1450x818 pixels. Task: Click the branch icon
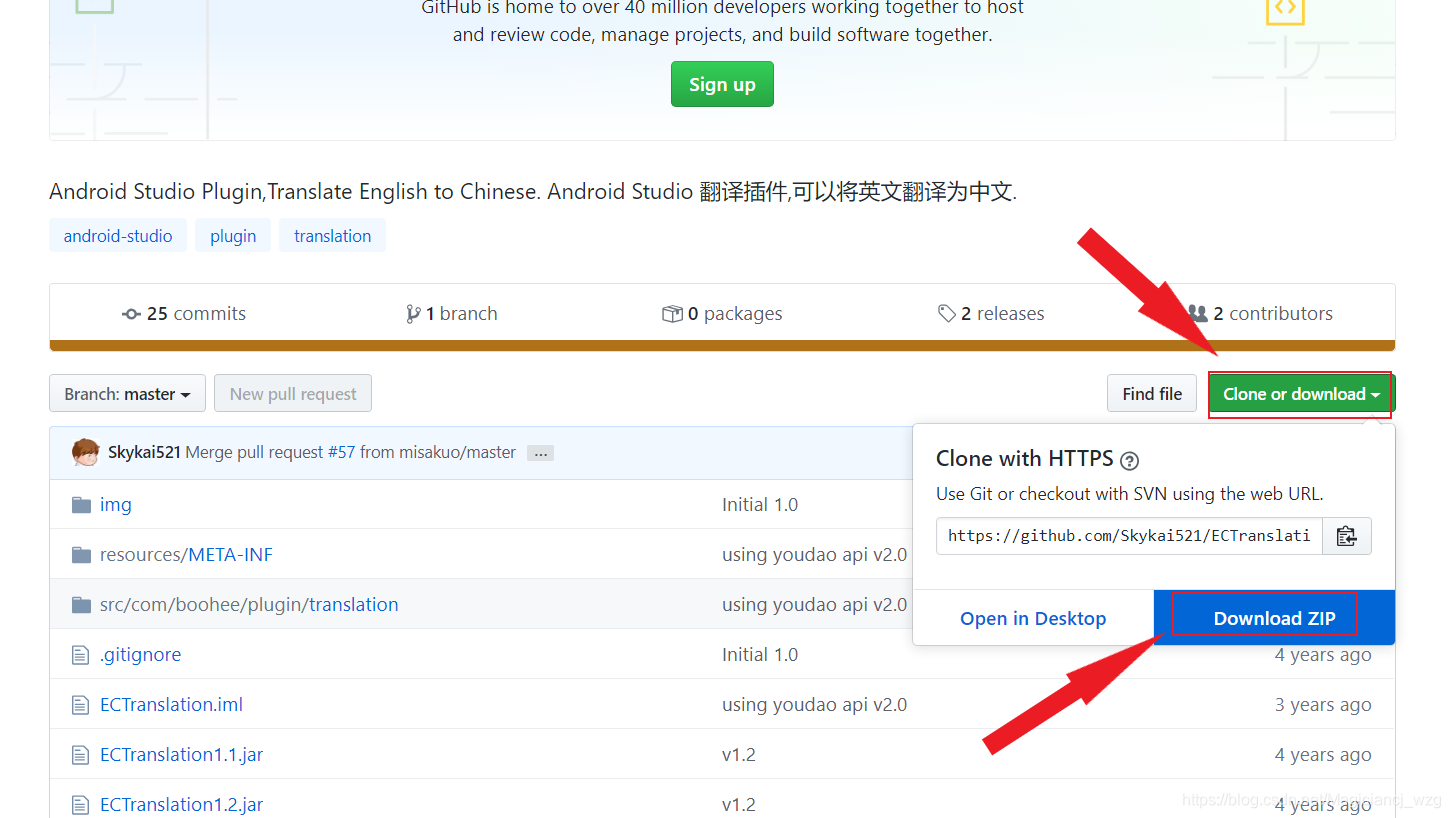413,314
